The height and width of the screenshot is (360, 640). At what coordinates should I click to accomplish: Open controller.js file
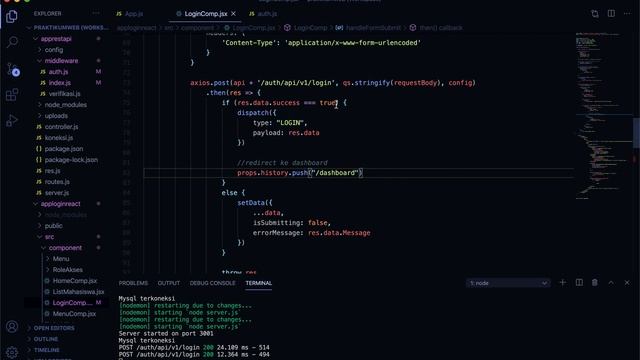[61, 127]
